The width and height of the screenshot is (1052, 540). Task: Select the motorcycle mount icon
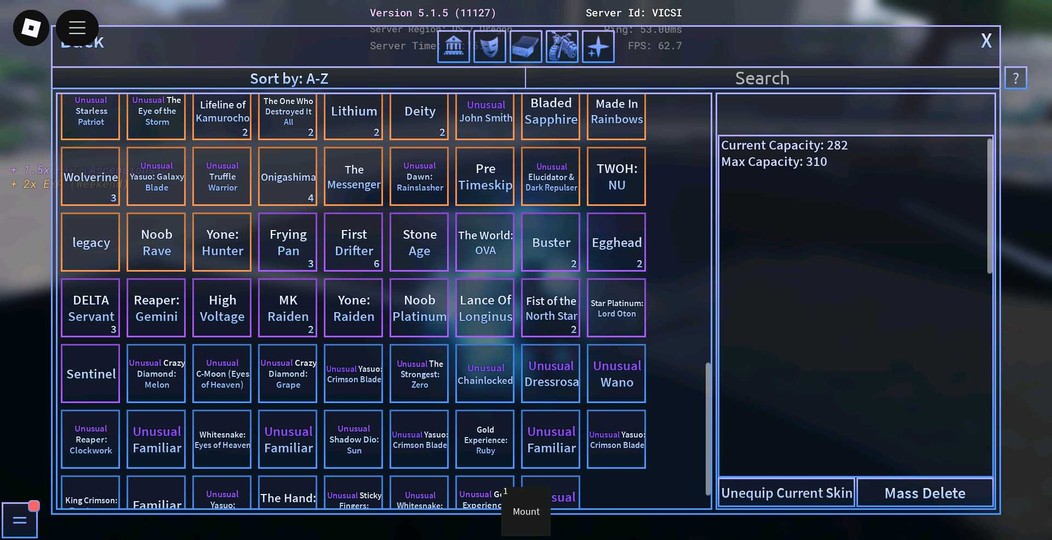tap(562, 47)
